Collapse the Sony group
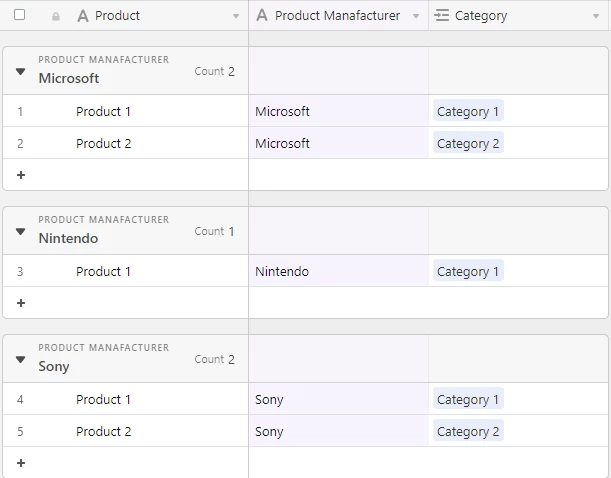 [20, 359]
